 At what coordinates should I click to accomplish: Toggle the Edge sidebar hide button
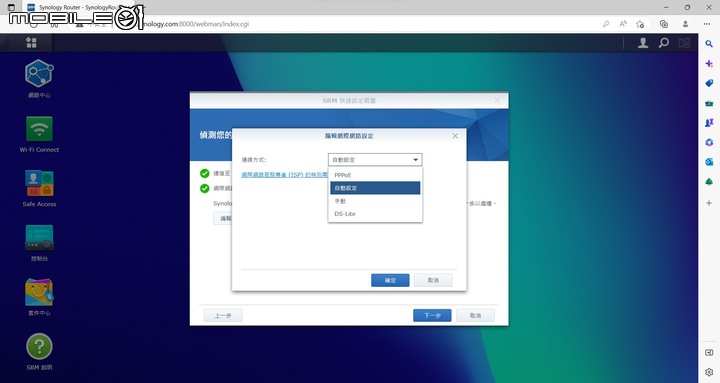[x=709, y=352]
